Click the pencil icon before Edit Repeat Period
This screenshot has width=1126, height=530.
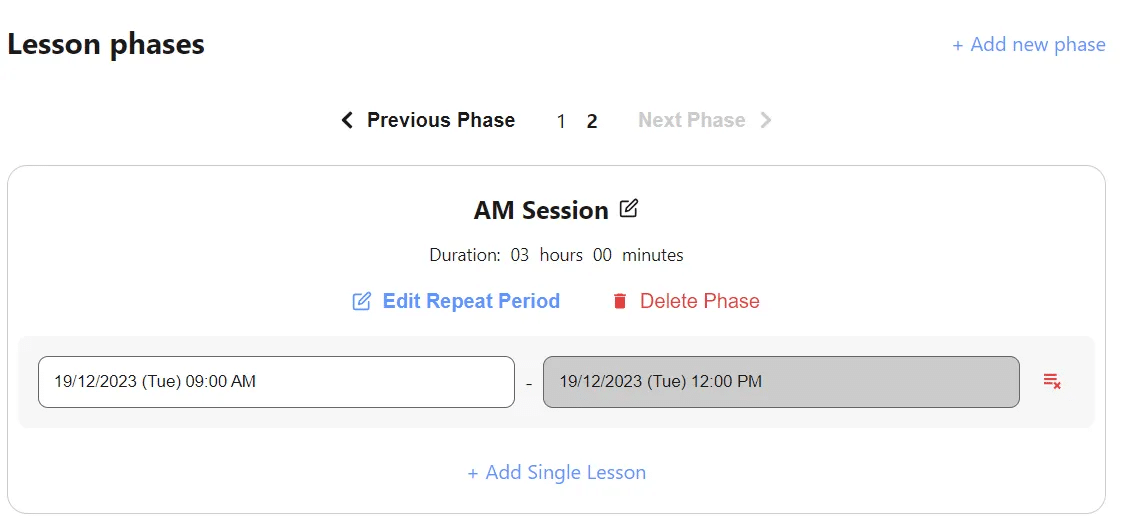(x=362, y=301)
